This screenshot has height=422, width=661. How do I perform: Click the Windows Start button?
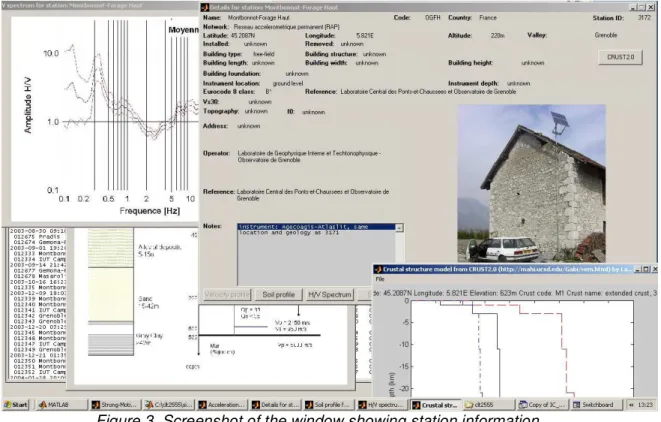[x=16, y=405]
